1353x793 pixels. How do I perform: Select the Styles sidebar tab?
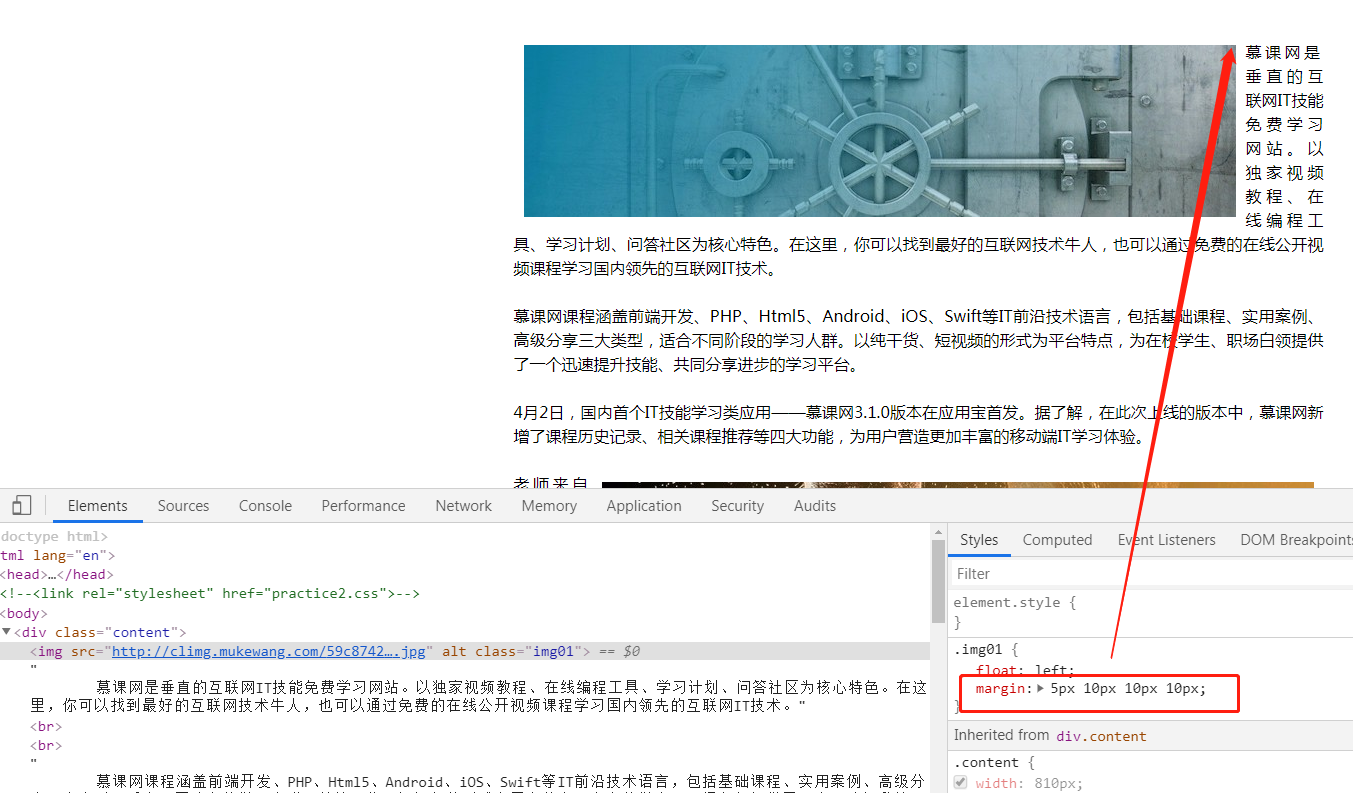979,540
